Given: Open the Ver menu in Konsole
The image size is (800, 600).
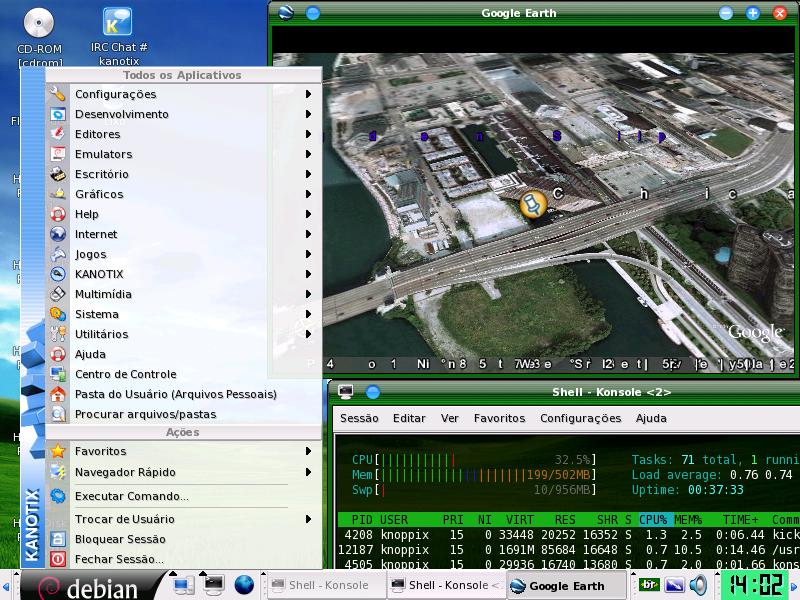Looking at the screenshot, I should click(449, 418).
